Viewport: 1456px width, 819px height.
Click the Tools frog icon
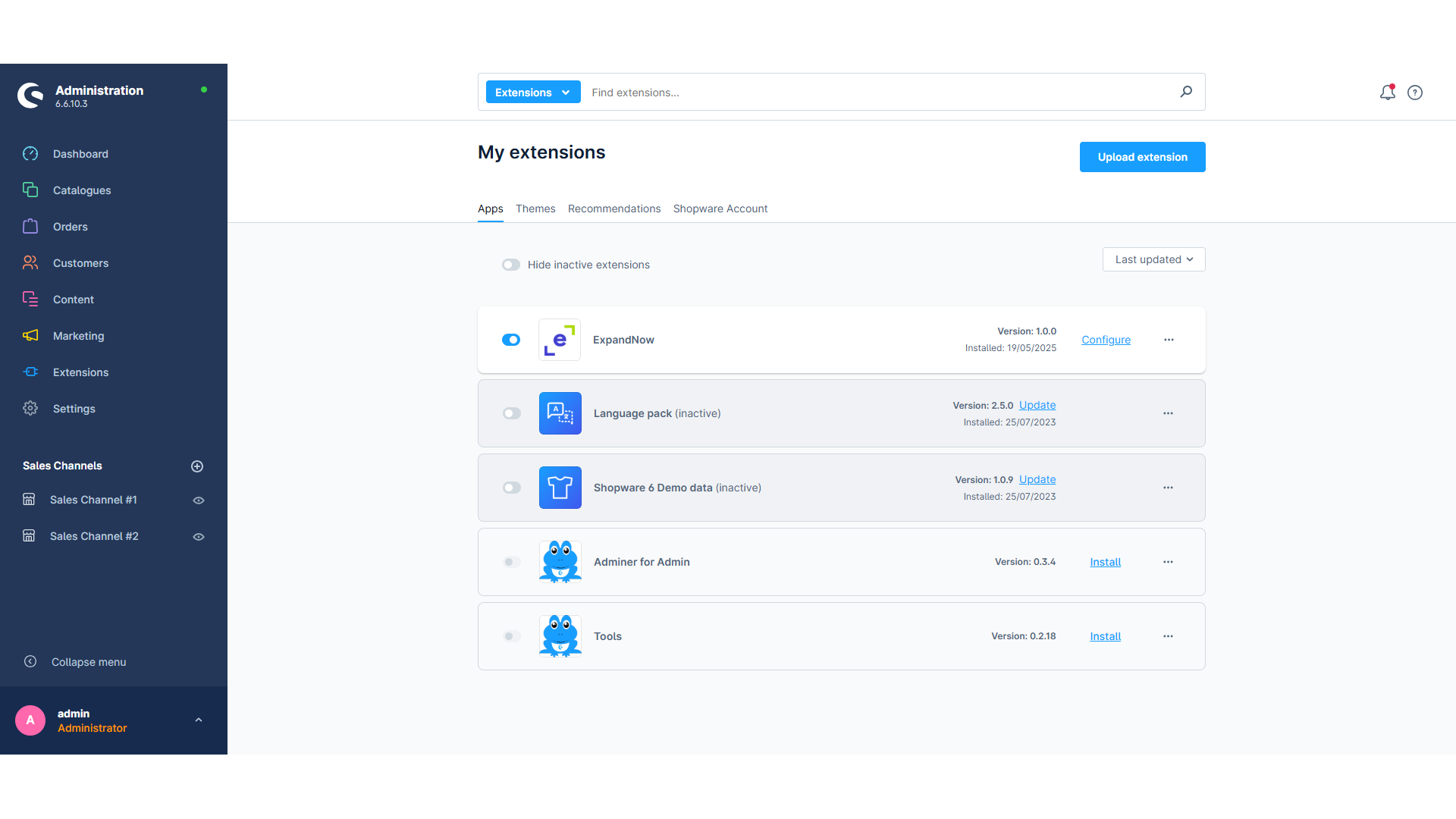[x=560, y=636]
